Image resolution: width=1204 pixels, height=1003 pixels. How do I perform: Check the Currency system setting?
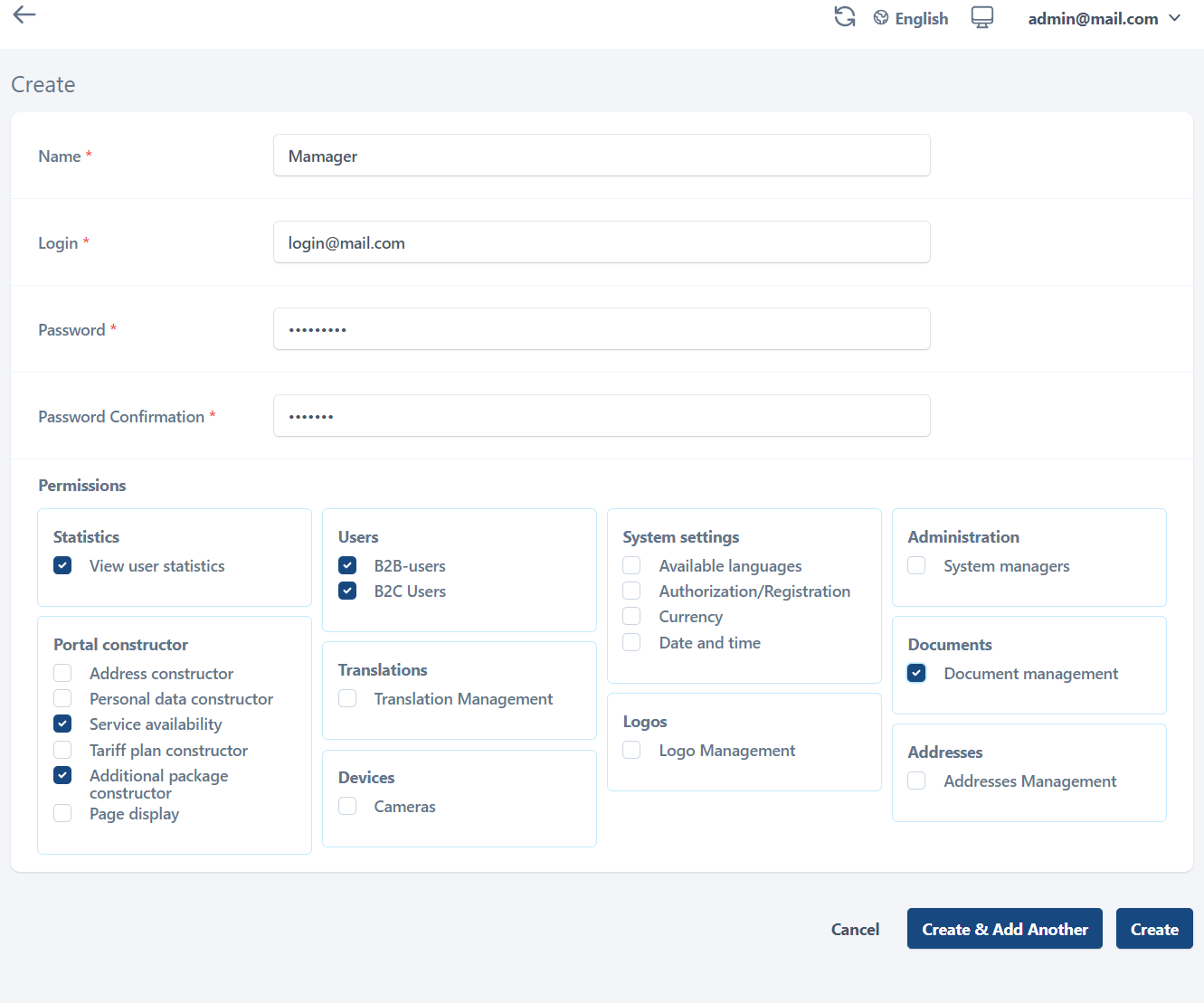coord(631,617)
